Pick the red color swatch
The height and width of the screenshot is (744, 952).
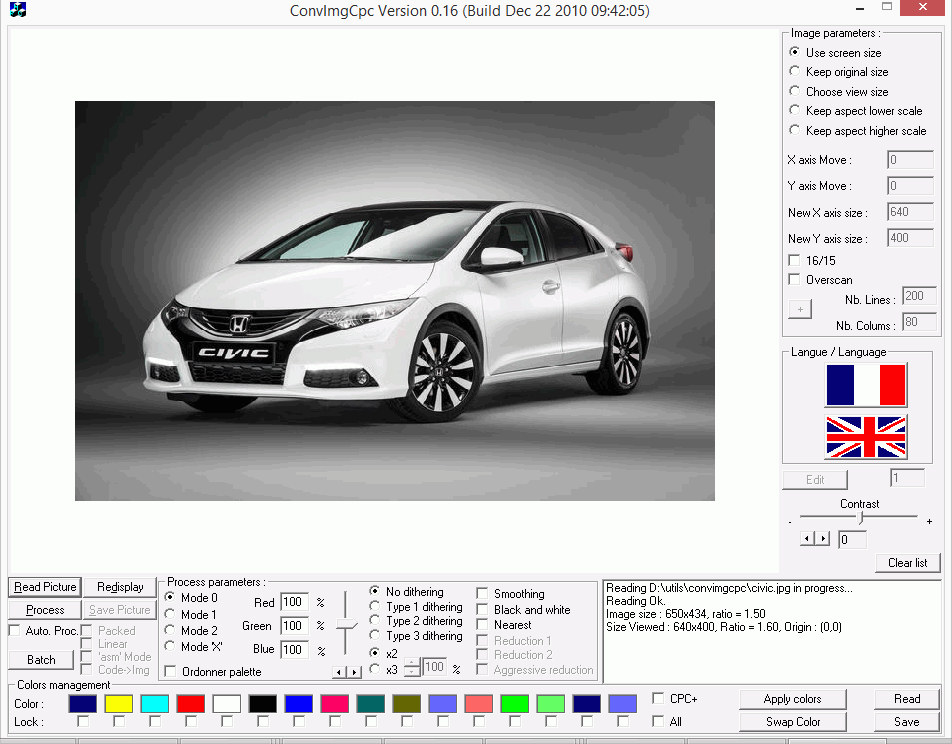191,703
